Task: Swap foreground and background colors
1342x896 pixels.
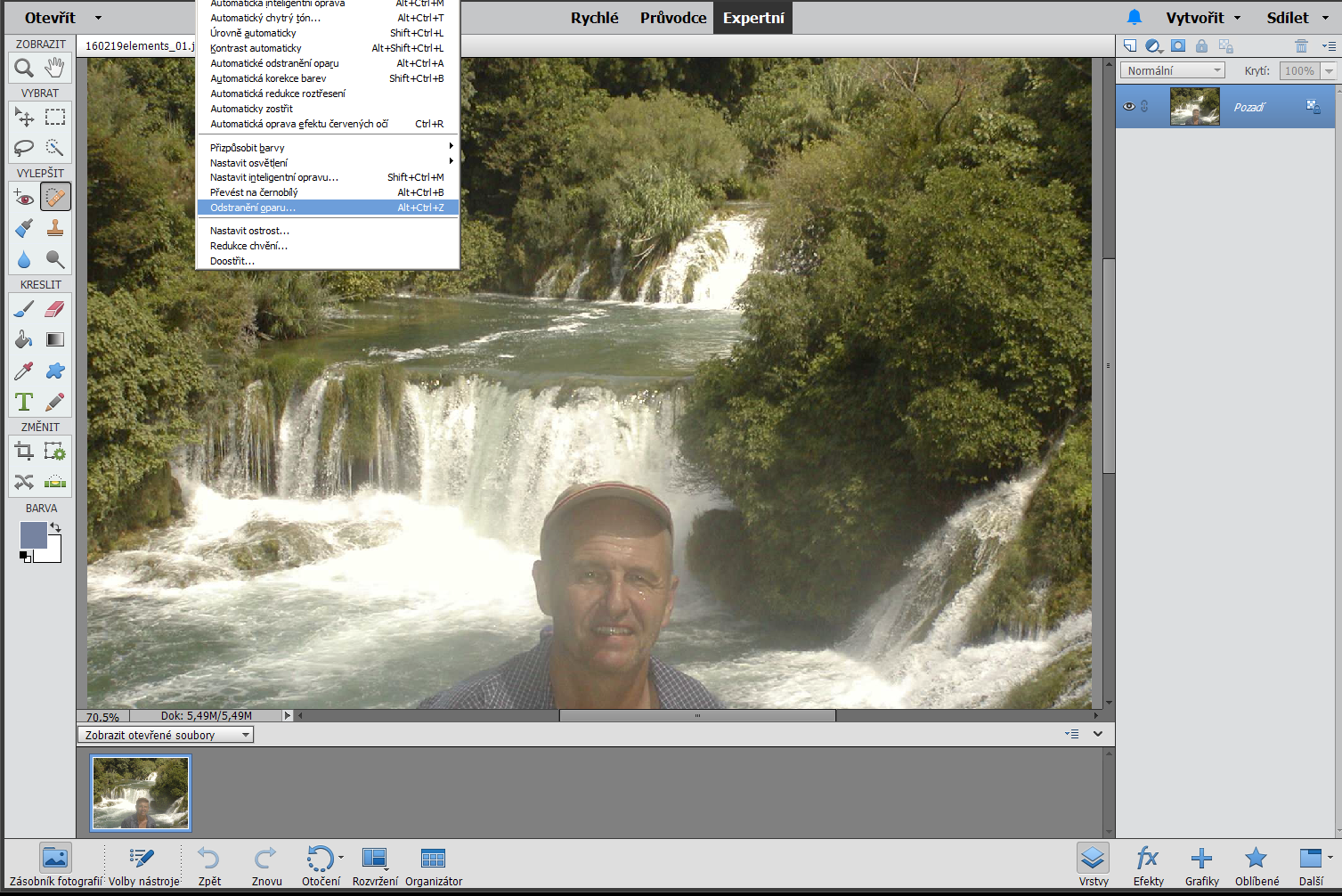Action: point(55,527)
